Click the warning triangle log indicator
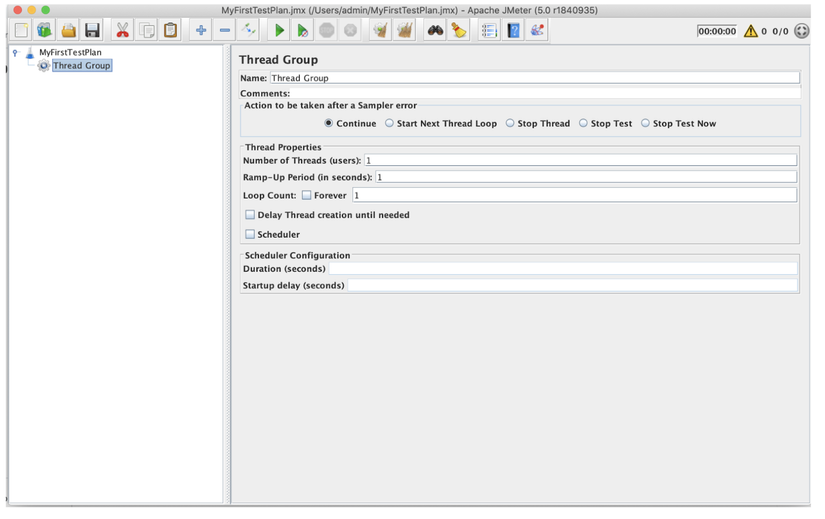Screen dimensions: 825x519 pyautogui.click(x=751, y=31)
